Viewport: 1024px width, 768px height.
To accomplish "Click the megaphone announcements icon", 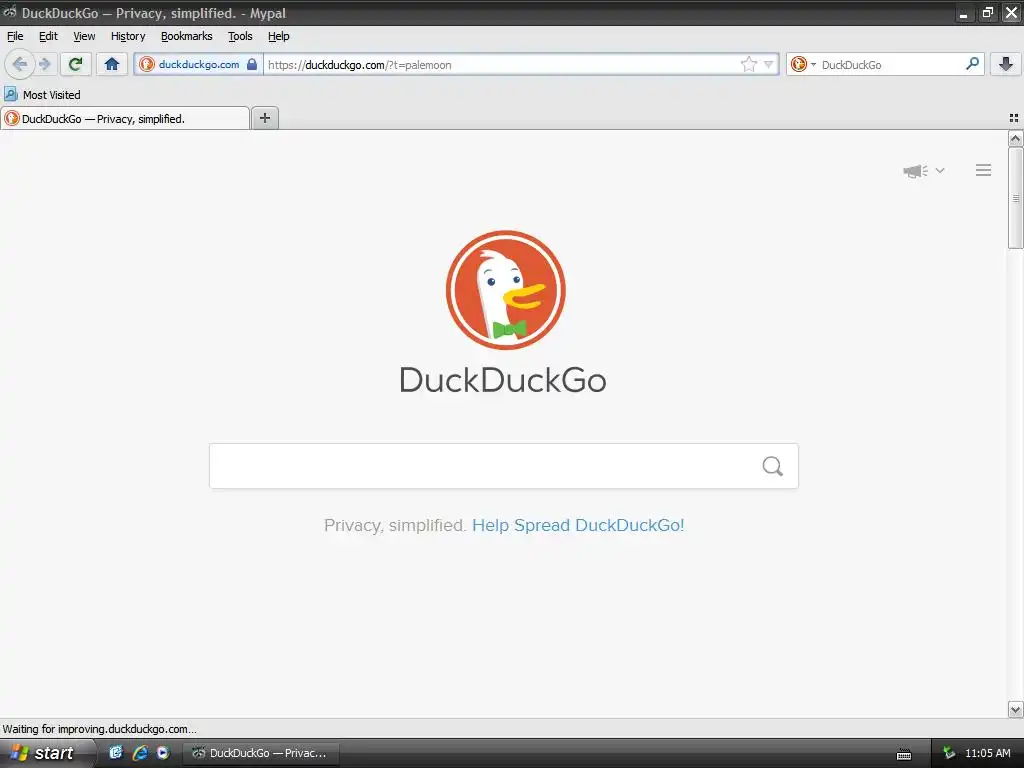I will 915,170.
